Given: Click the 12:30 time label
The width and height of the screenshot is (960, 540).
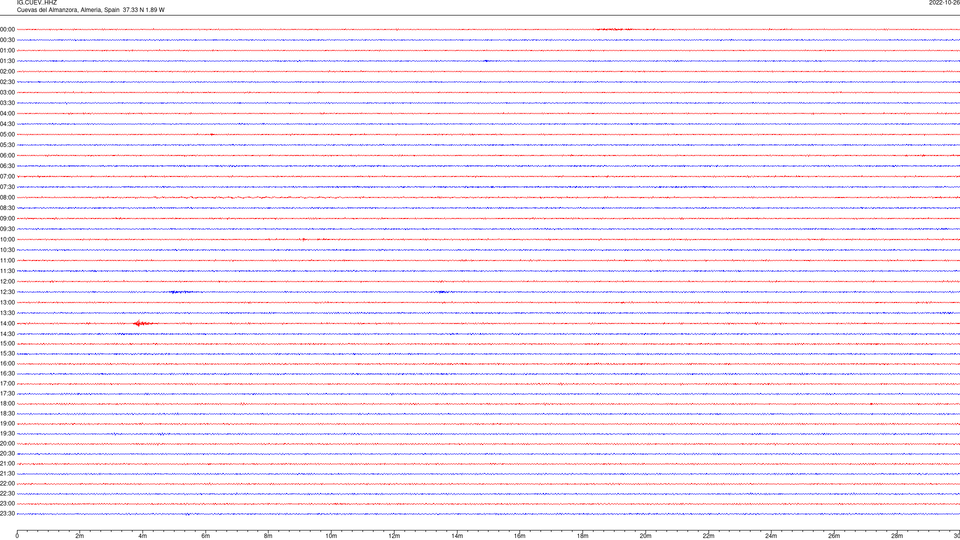Looking at the screenshot, I should 7,292.
